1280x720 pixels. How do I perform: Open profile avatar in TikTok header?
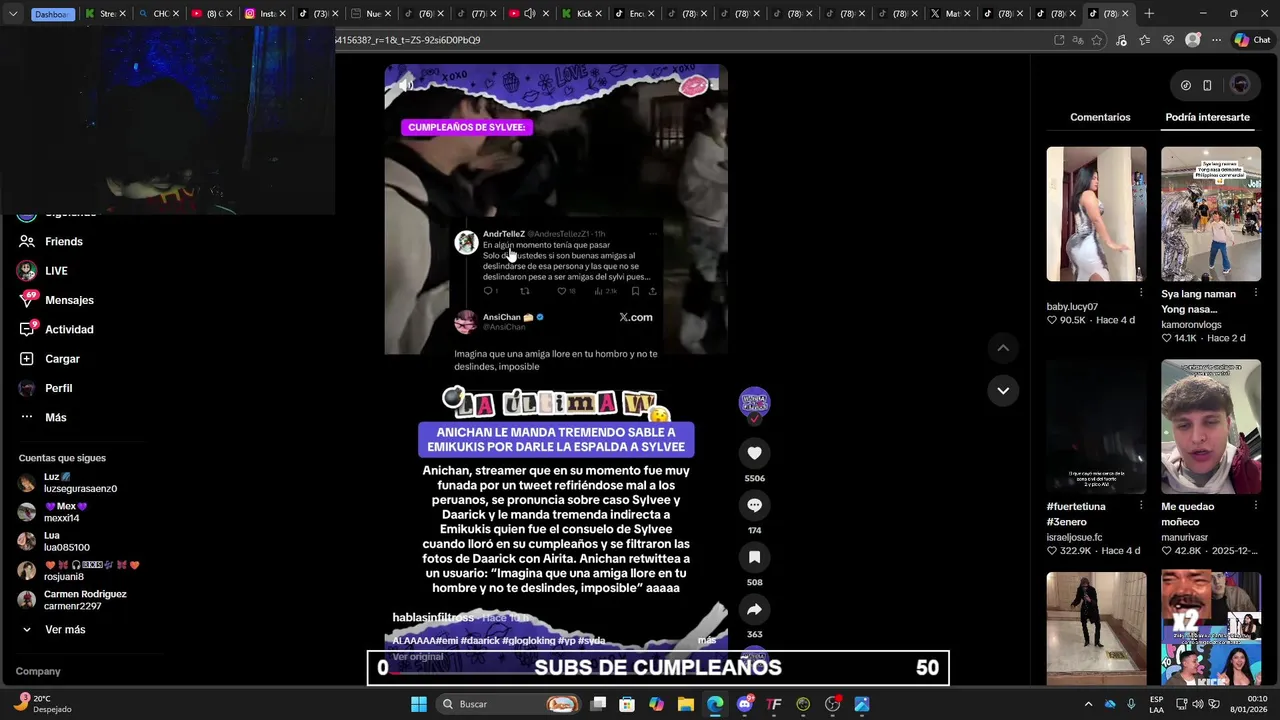(x=1240, y=85)
